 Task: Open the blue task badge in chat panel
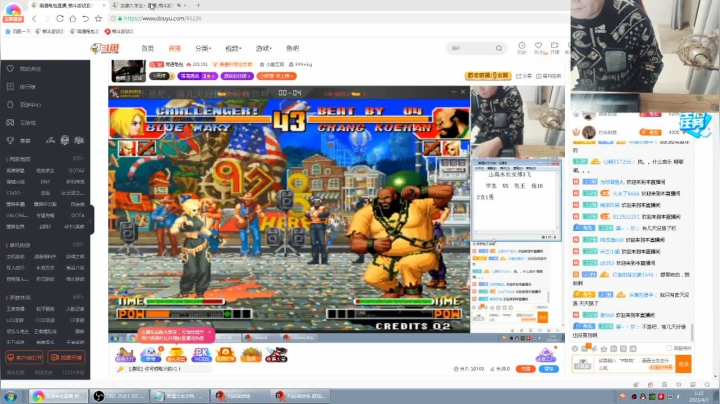tap(695, 123)
